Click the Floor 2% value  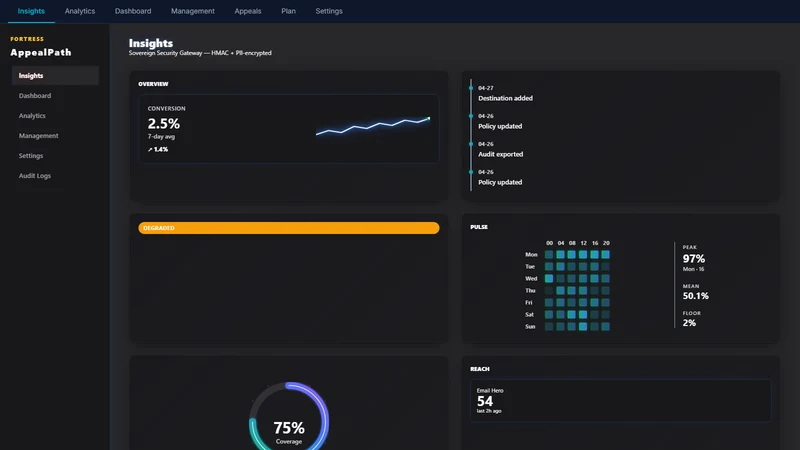pyautogui.click(x=689, y=323)
